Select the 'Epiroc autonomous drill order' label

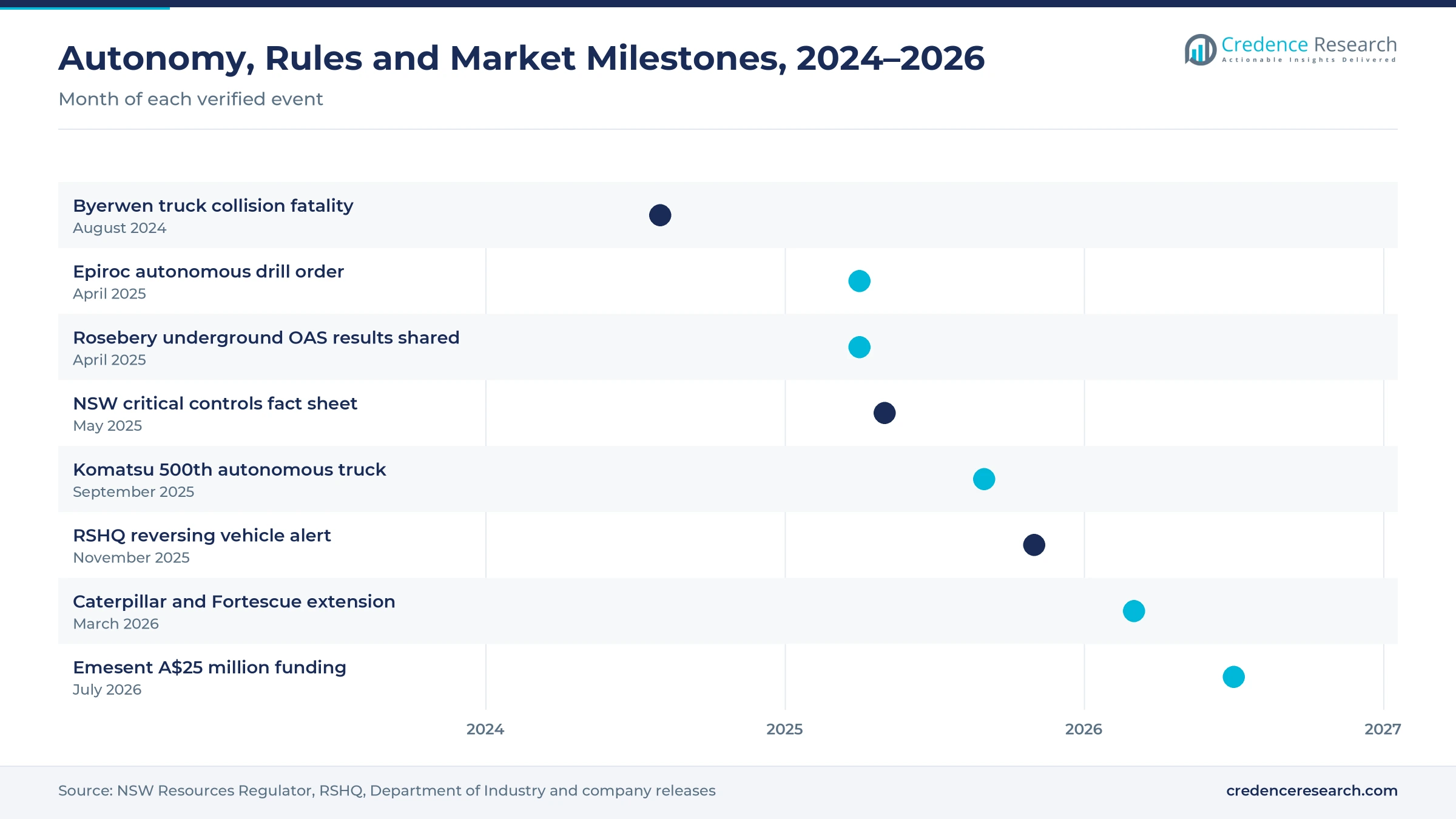click(x=208, y=272)
